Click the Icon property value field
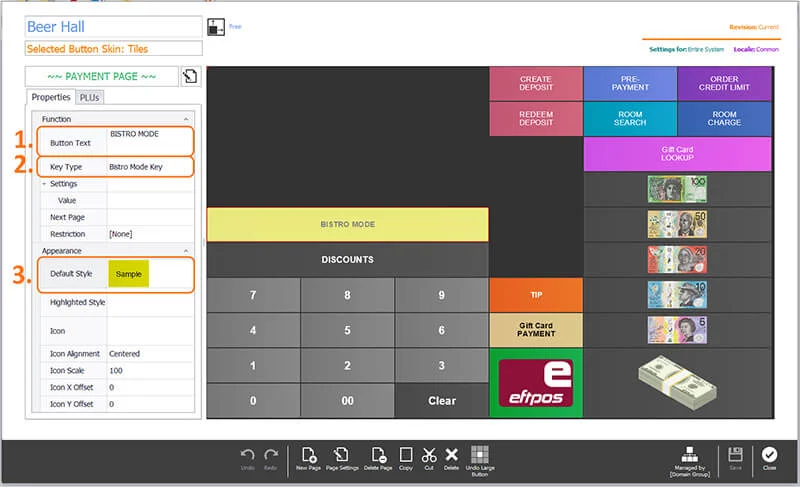Screen dimensions: 800x487 tap(151, 331)
